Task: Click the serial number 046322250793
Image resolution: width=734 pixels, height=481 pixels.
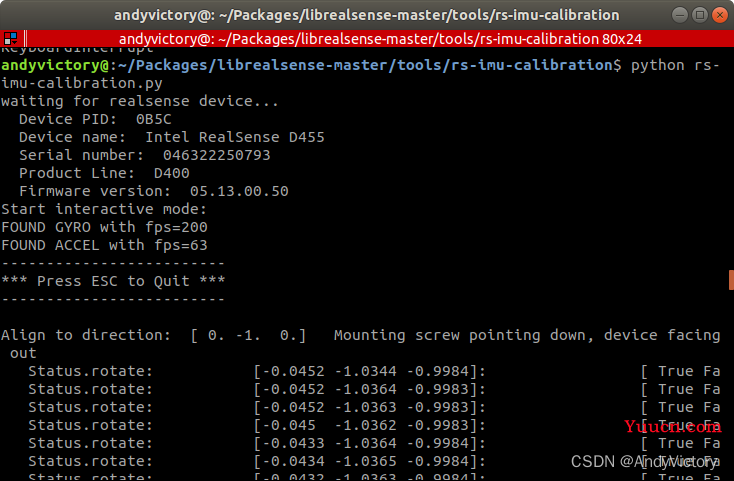Action: [x=216, y=155]
